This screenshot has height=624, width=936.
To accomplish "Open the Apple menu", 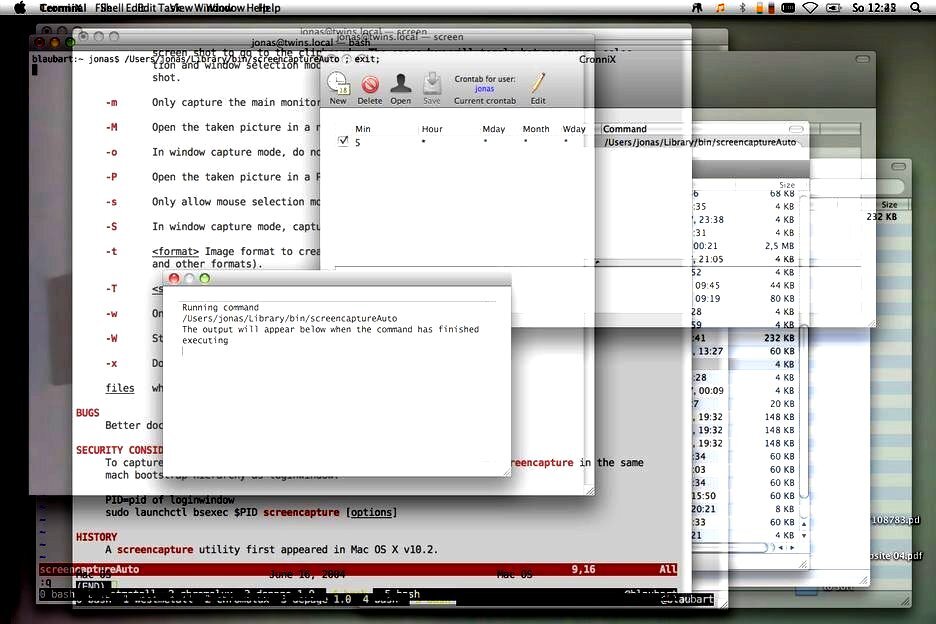I will click(20, 8).
